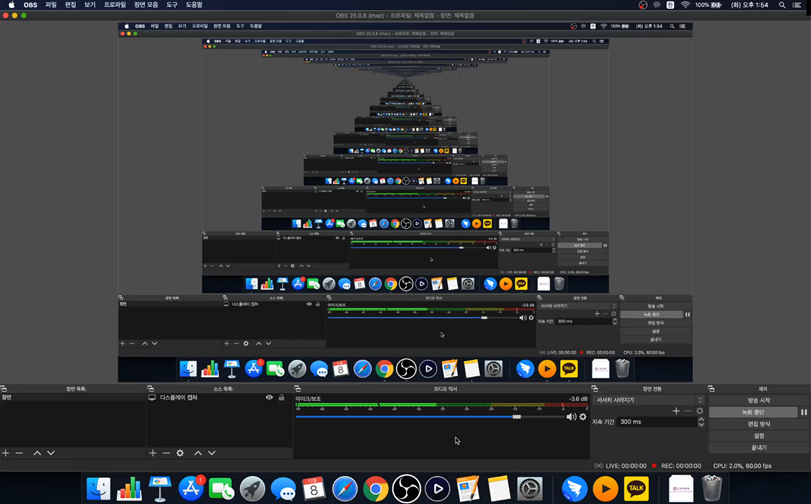Image resolution: width=811 pixels, height=504 pixels.
Task: Open 마이크/보조 audio settings gear
Action: click(583, 416)
